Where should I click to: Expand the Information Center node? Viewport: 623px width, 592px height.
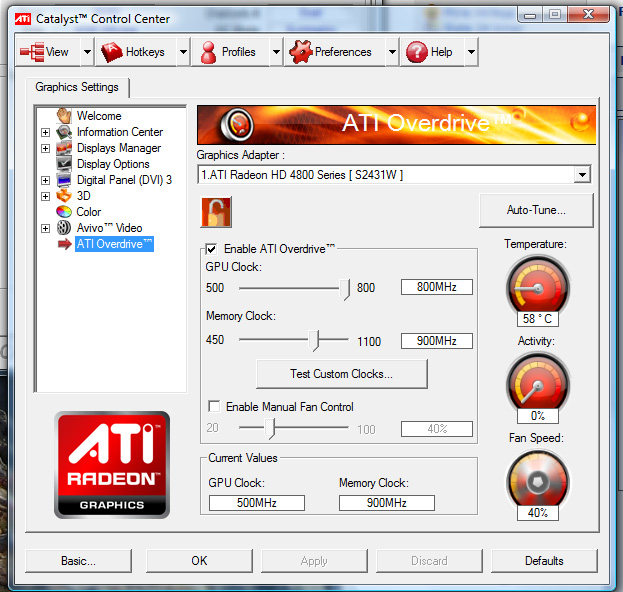point(45,132)
